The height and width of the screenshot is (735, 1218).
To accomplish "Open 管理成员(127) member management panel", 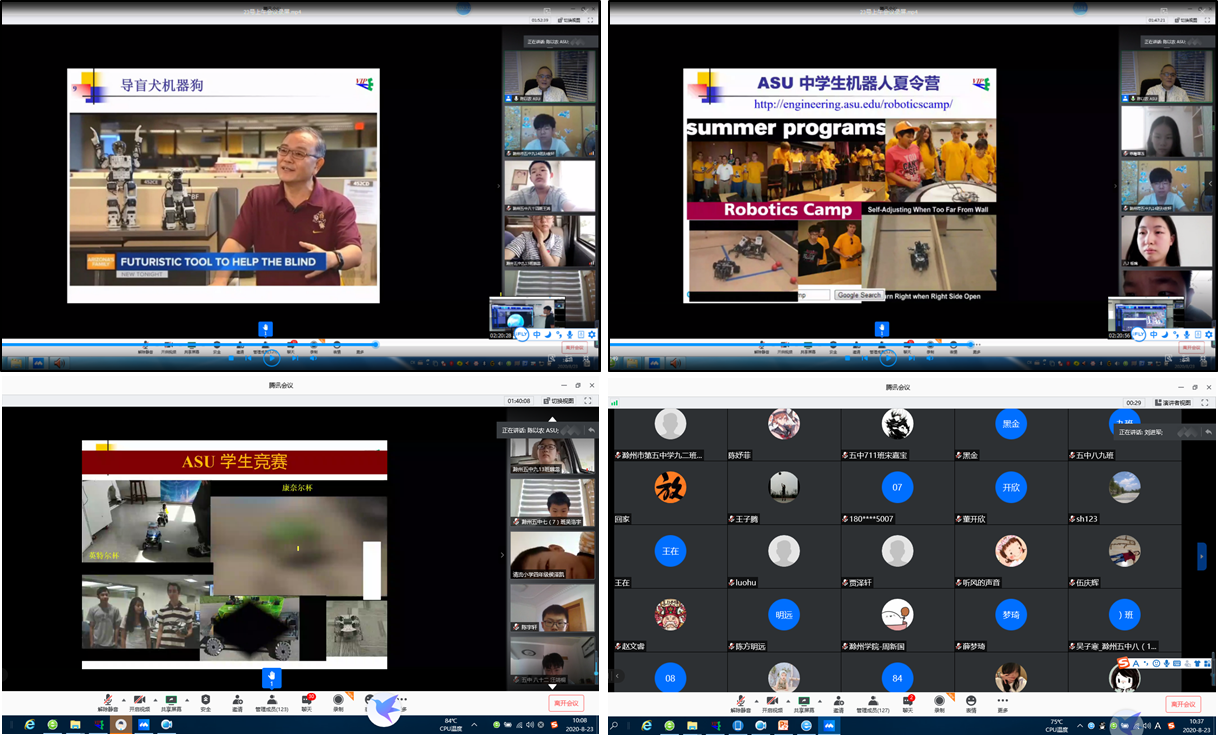I will pos(873,703).
